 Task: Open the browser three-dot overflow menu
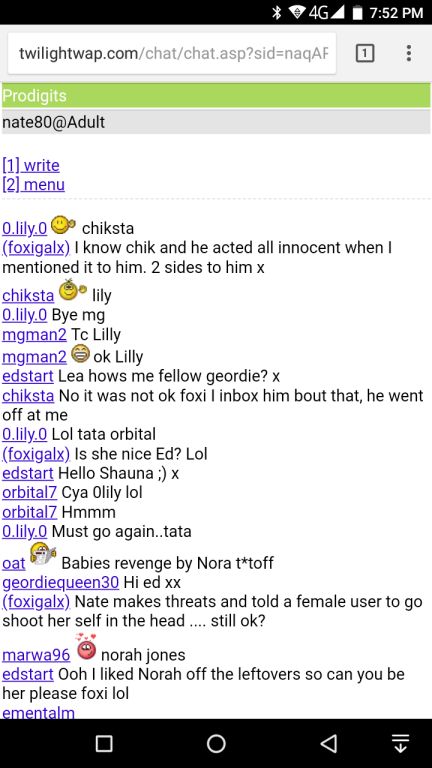[408, 53]
